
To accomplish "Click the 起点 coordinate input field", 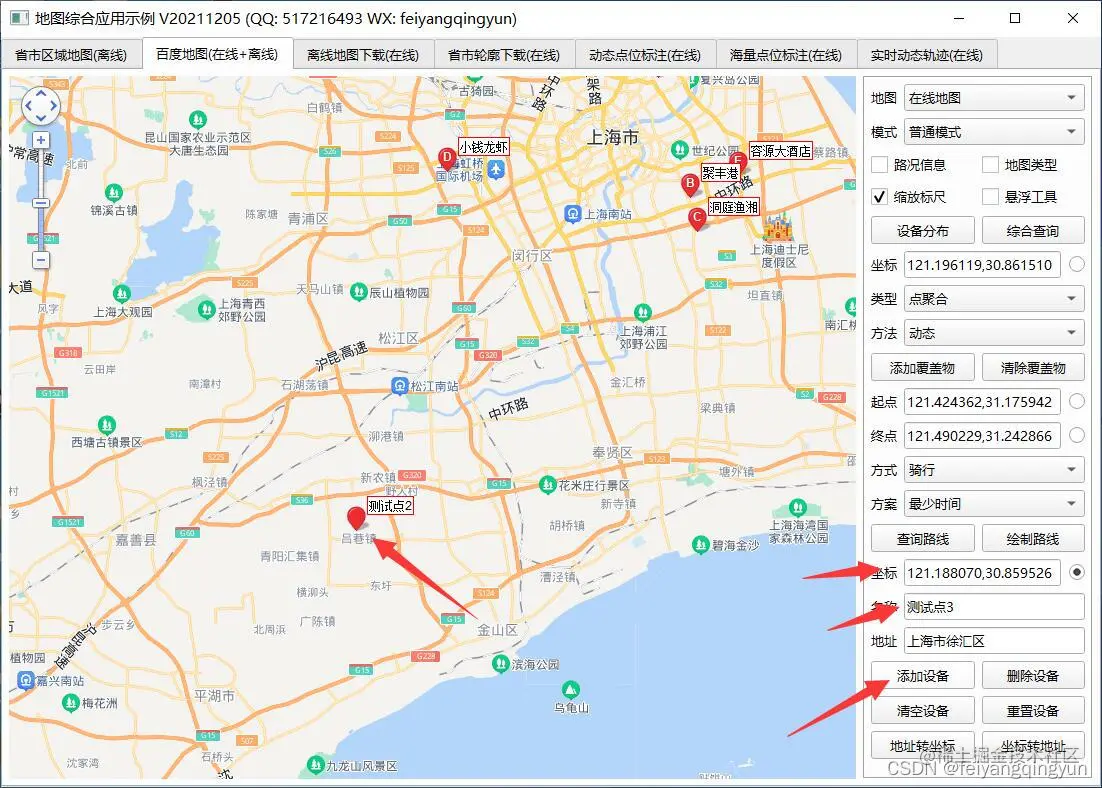I will pyautogui.click(x=982, y=401).
